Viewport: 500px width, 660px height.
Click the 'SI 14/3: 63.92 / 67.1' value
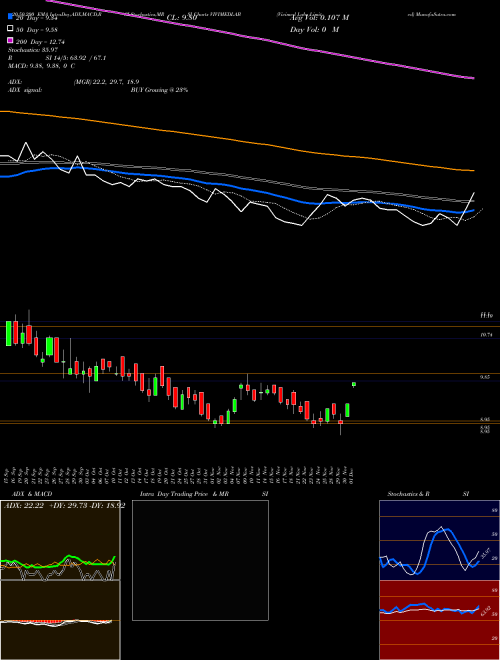pyautogui.click(x=76, y=58)
